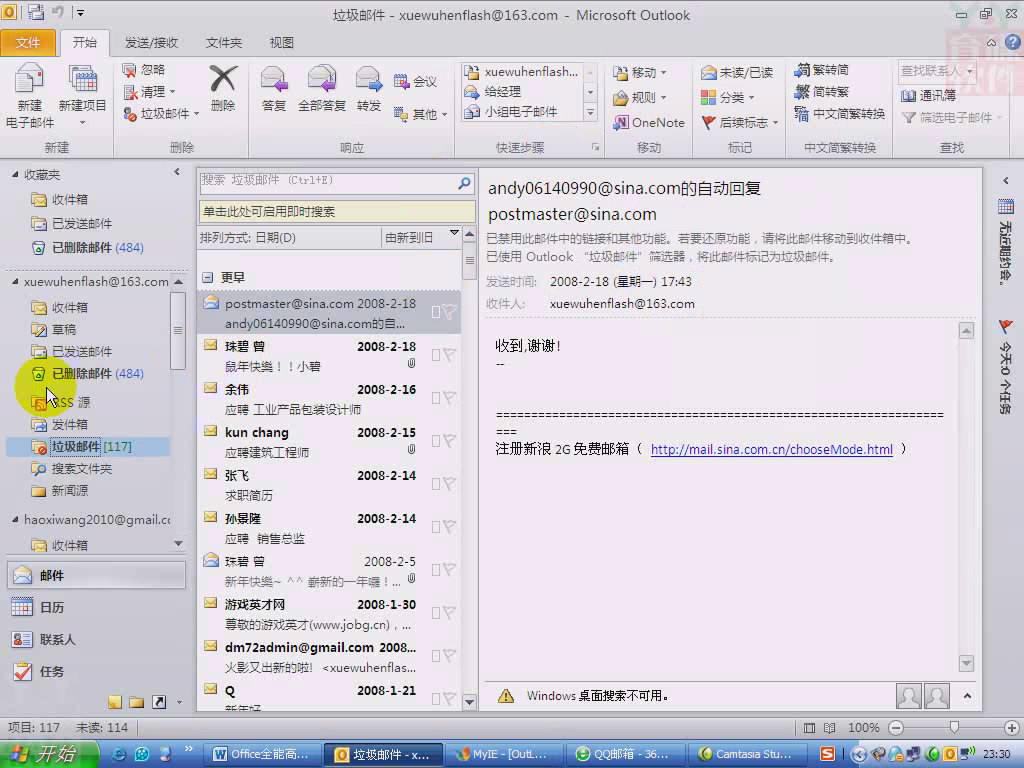Toggle category box on the 孙景隆 message

436,528
